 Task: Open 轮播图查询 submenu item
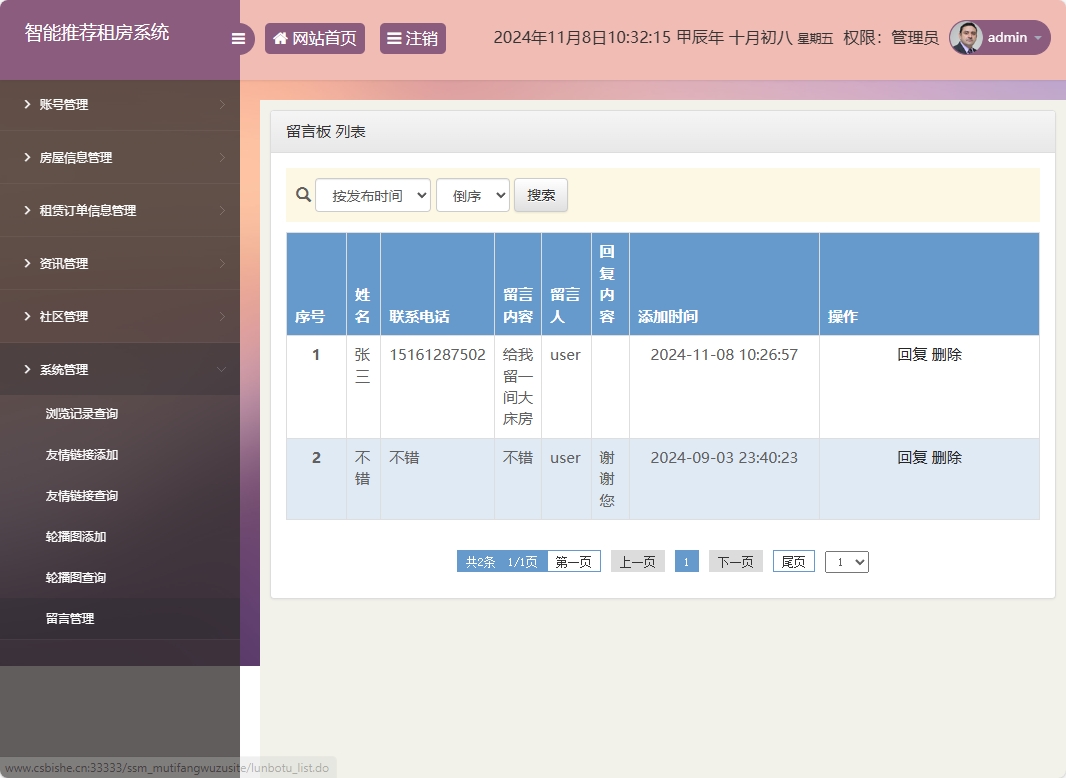click(x=76, y=578)
